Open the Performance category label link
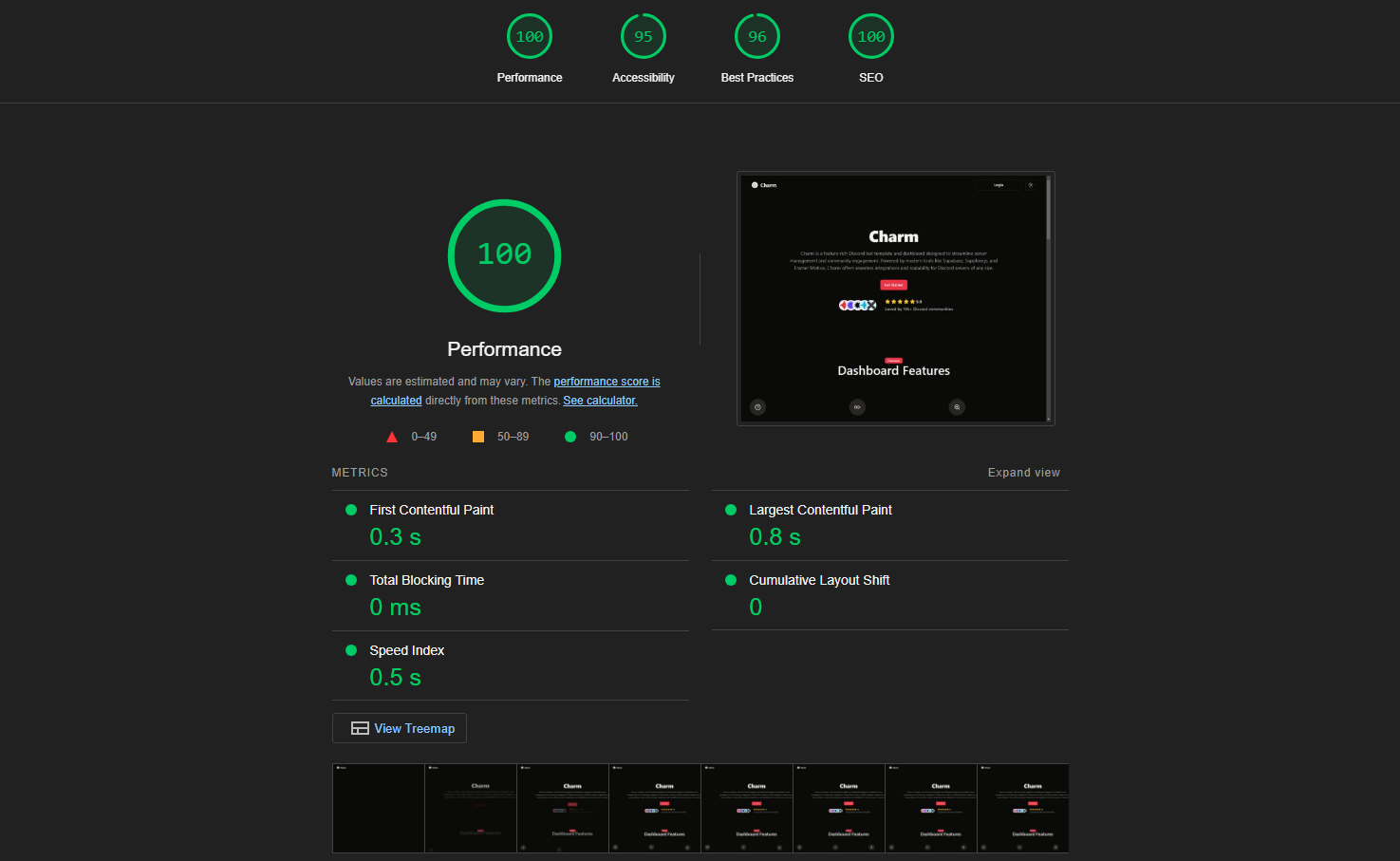Image resolution: width=1400 pixels, height=861 pixels. [530, 78]
